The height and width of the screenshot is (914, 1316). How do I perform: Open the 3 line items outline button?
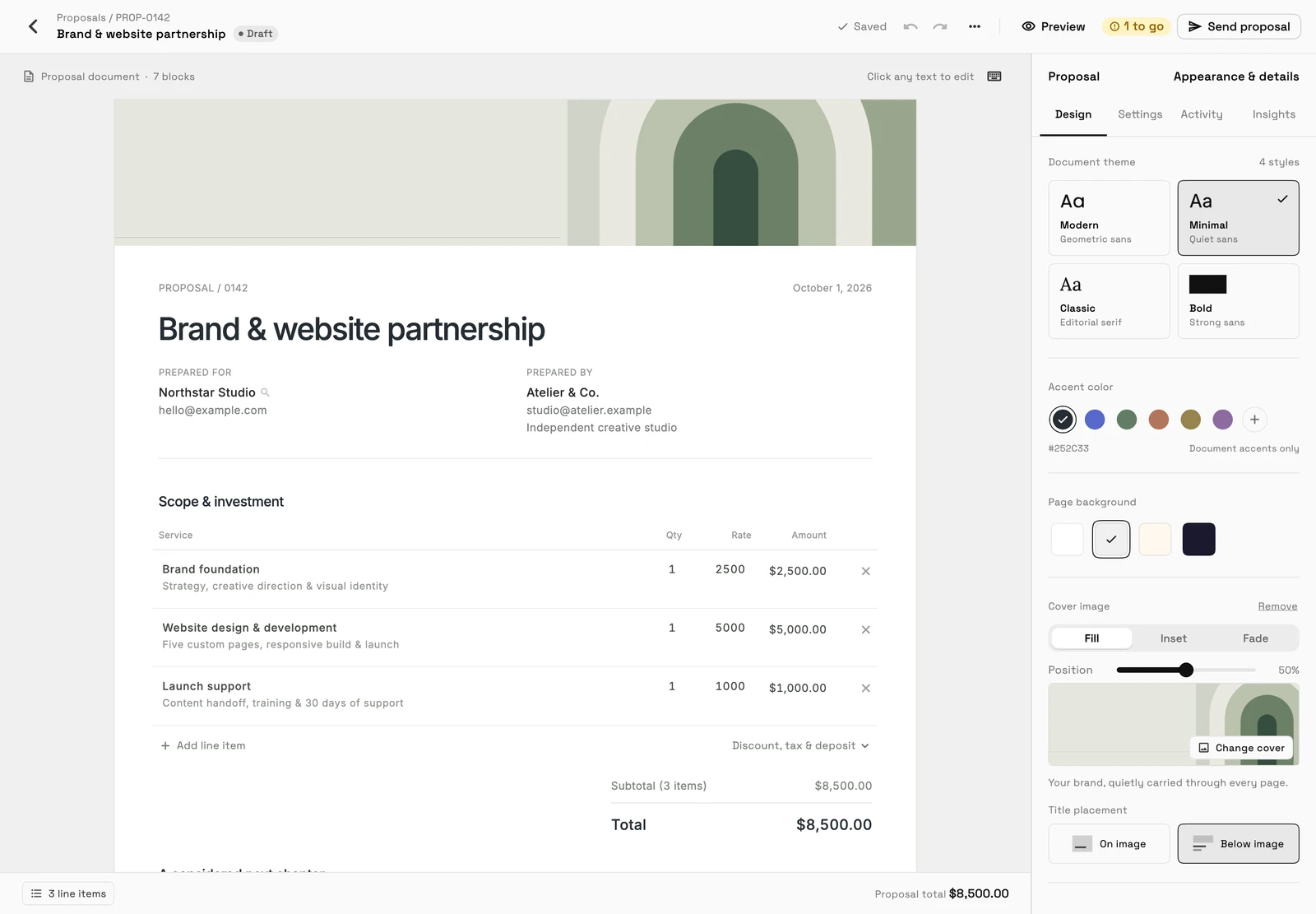point(68,893)
